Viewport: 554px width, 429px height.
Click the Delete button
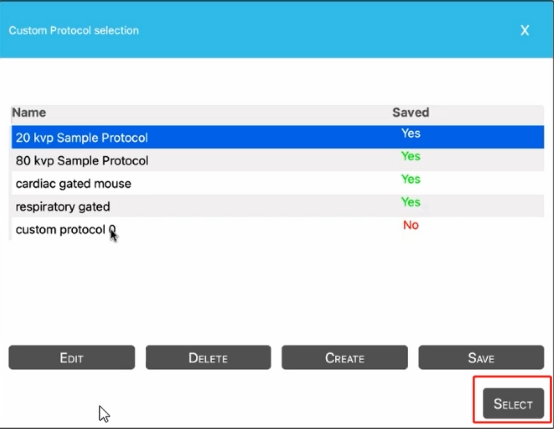[208, 358]
